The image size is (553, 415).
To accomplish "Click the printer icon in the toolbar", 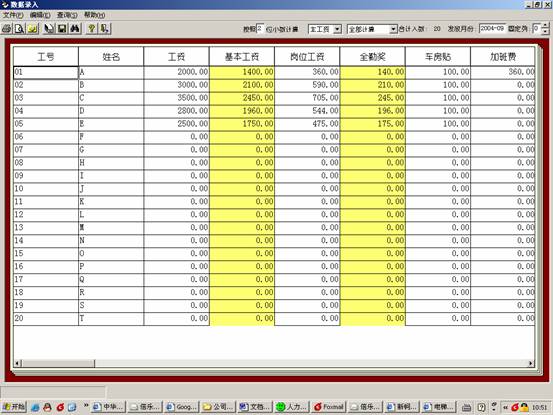I will coord(6,29).
